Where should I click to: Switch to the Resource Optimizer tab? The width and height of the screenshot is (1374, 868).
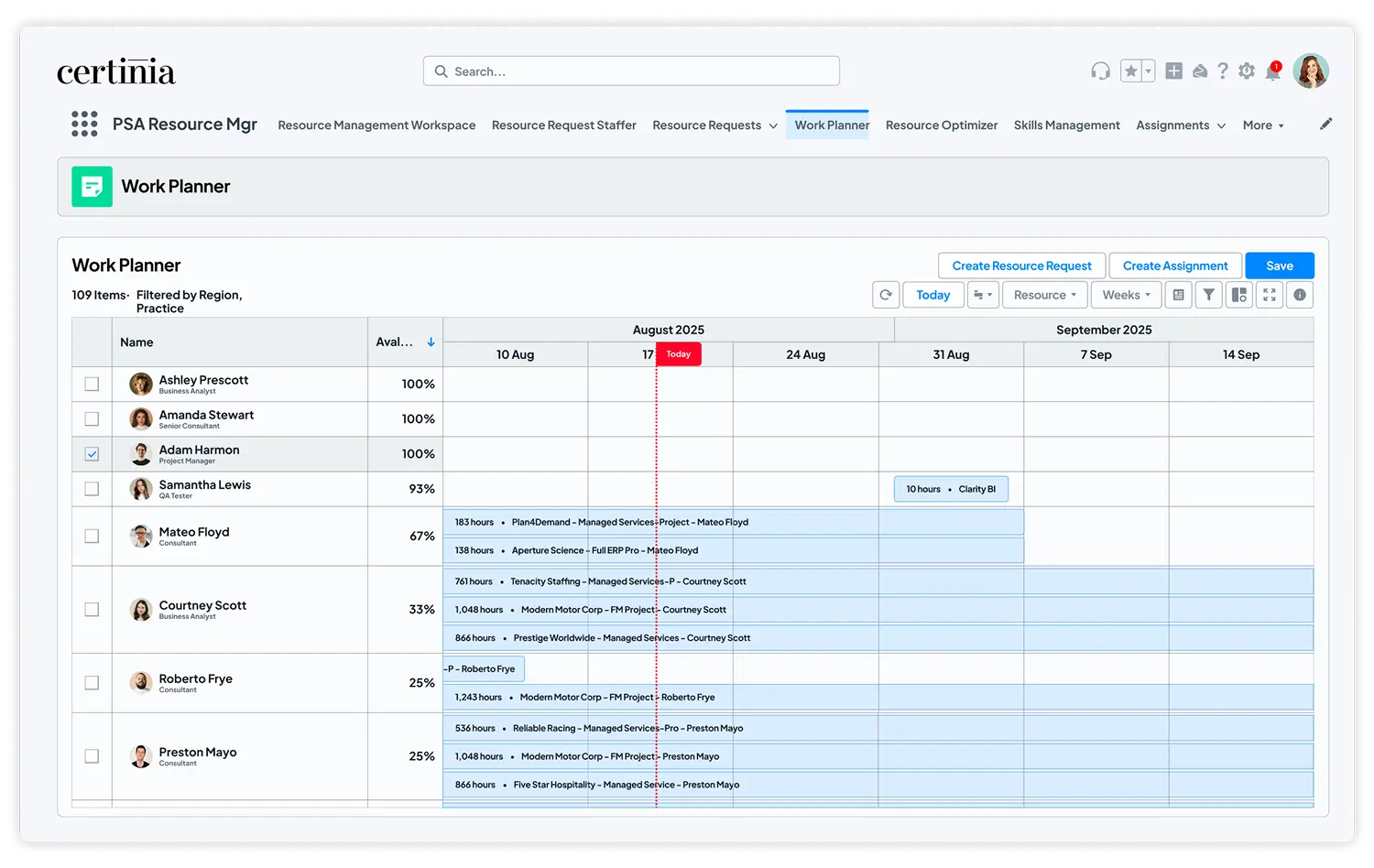pyautogui.click(x=942, y=125)
